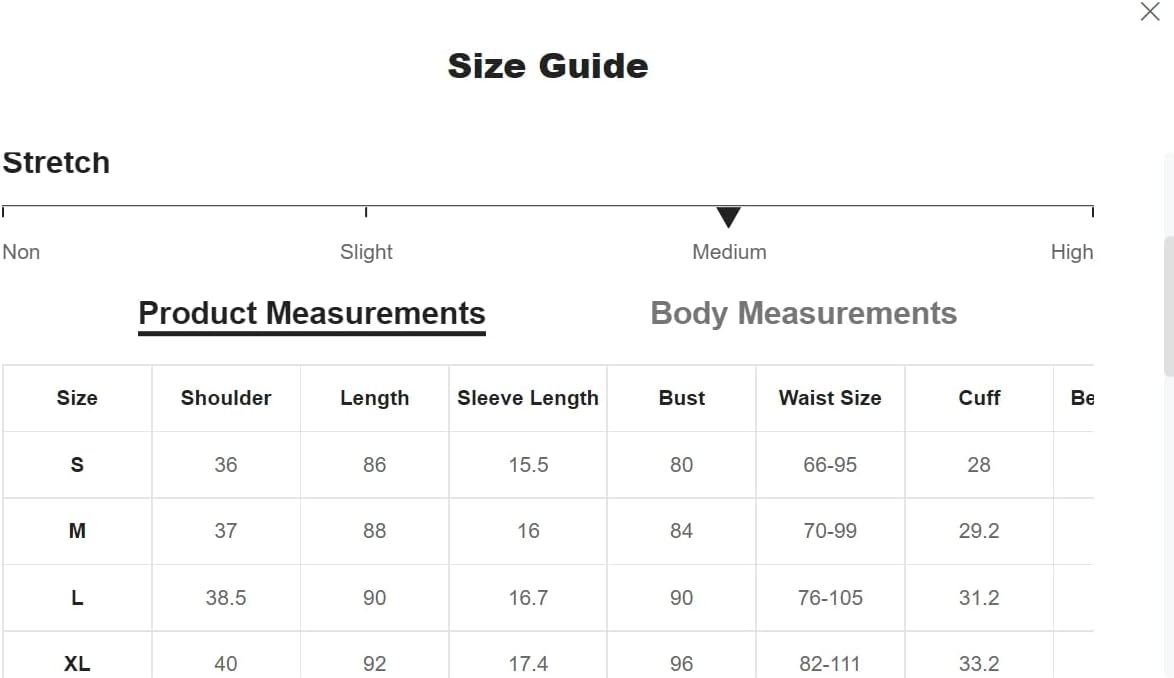Click the Medium stretch label
Image resolution: width=1174 pixels, height=678 pixels.
click(729, 252)
